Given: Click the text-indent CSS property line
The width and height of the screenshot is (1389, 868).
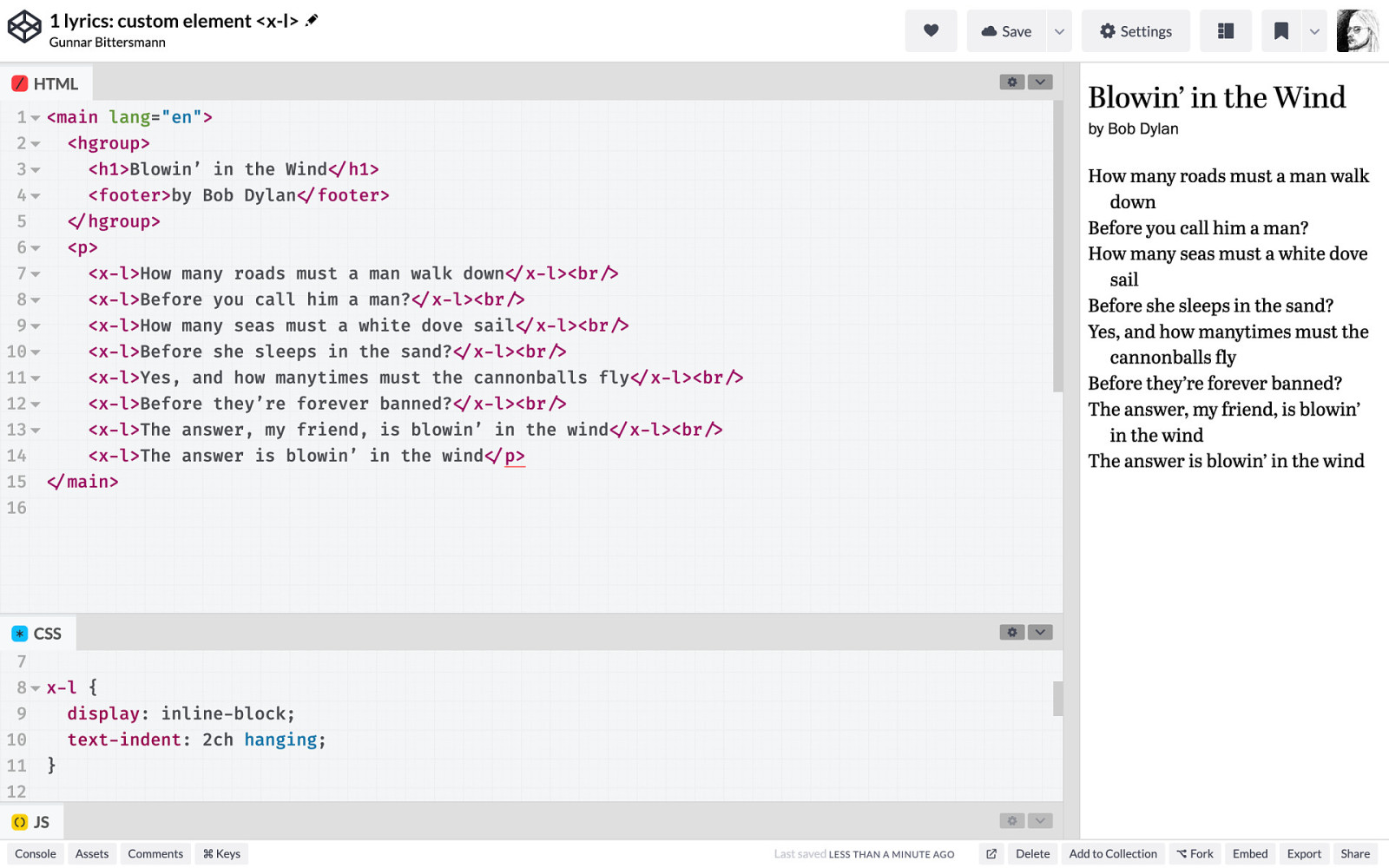Looking at the screenshot, I should click(x=197, y=740).
